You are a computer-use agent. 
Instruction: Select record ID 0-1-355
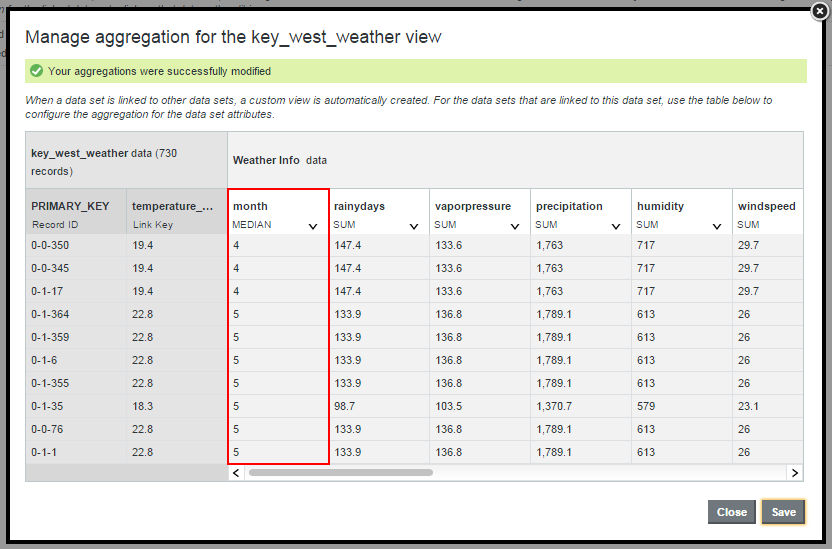pyautogui.click(x=50, y=383)
